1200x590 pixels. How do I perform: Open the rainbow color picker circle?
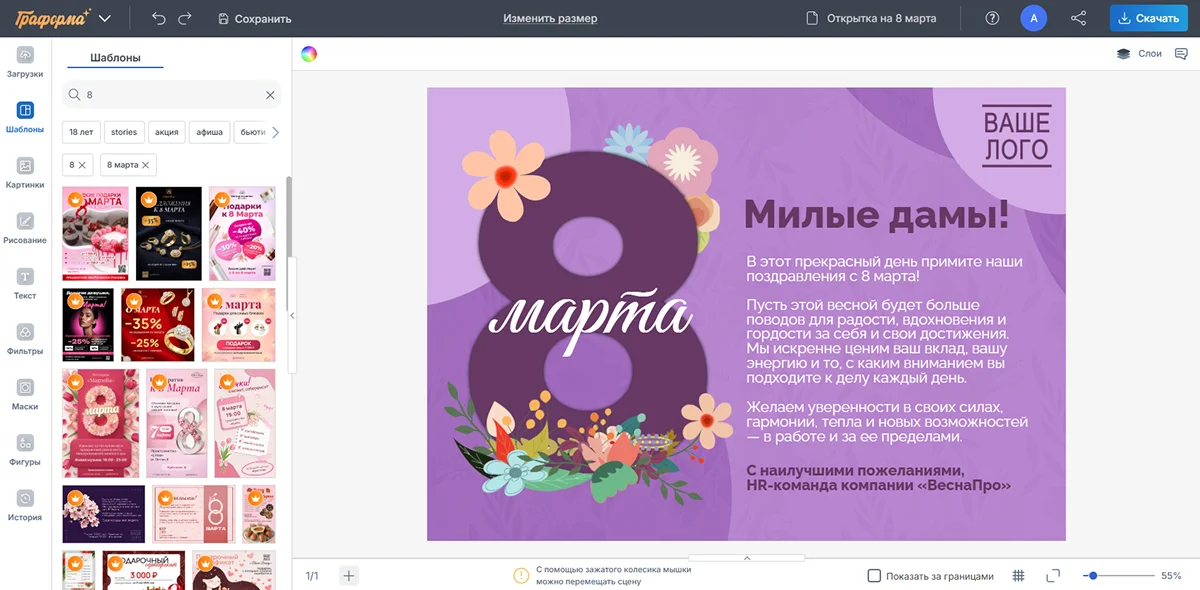click(309, 54)
